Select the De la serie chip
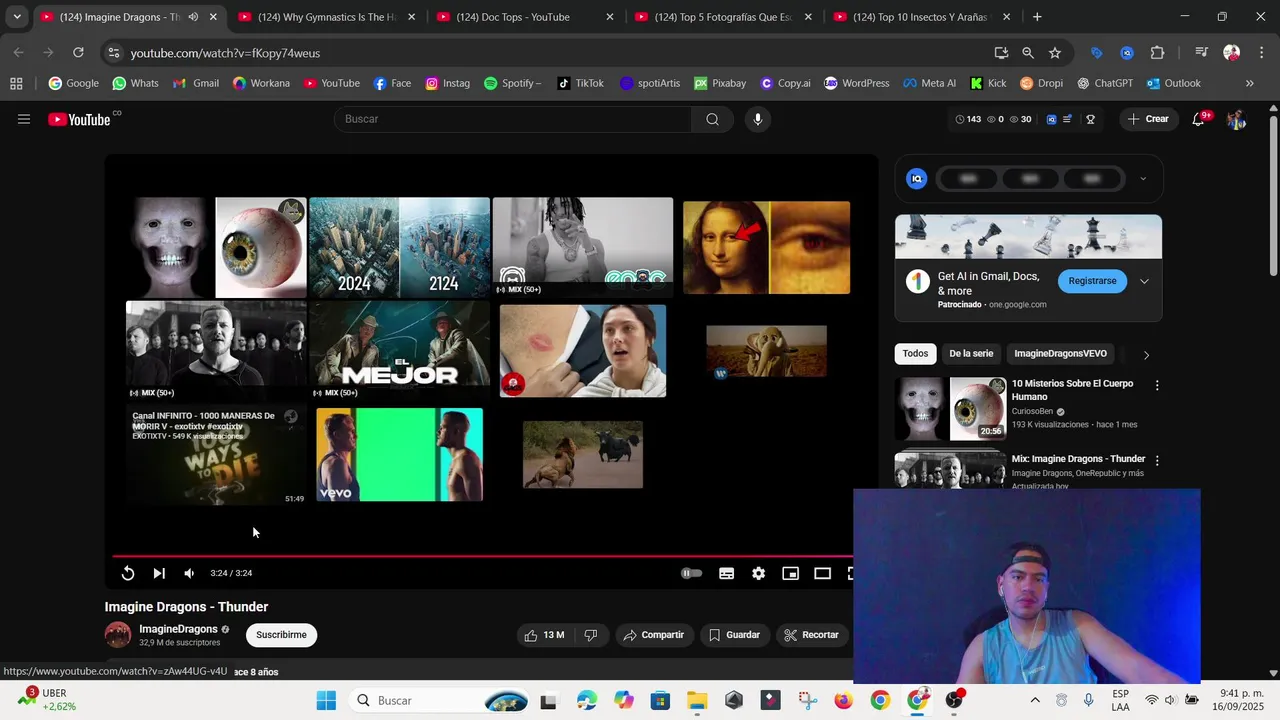Screen dimensions: 1280x720 pos(971,353)
